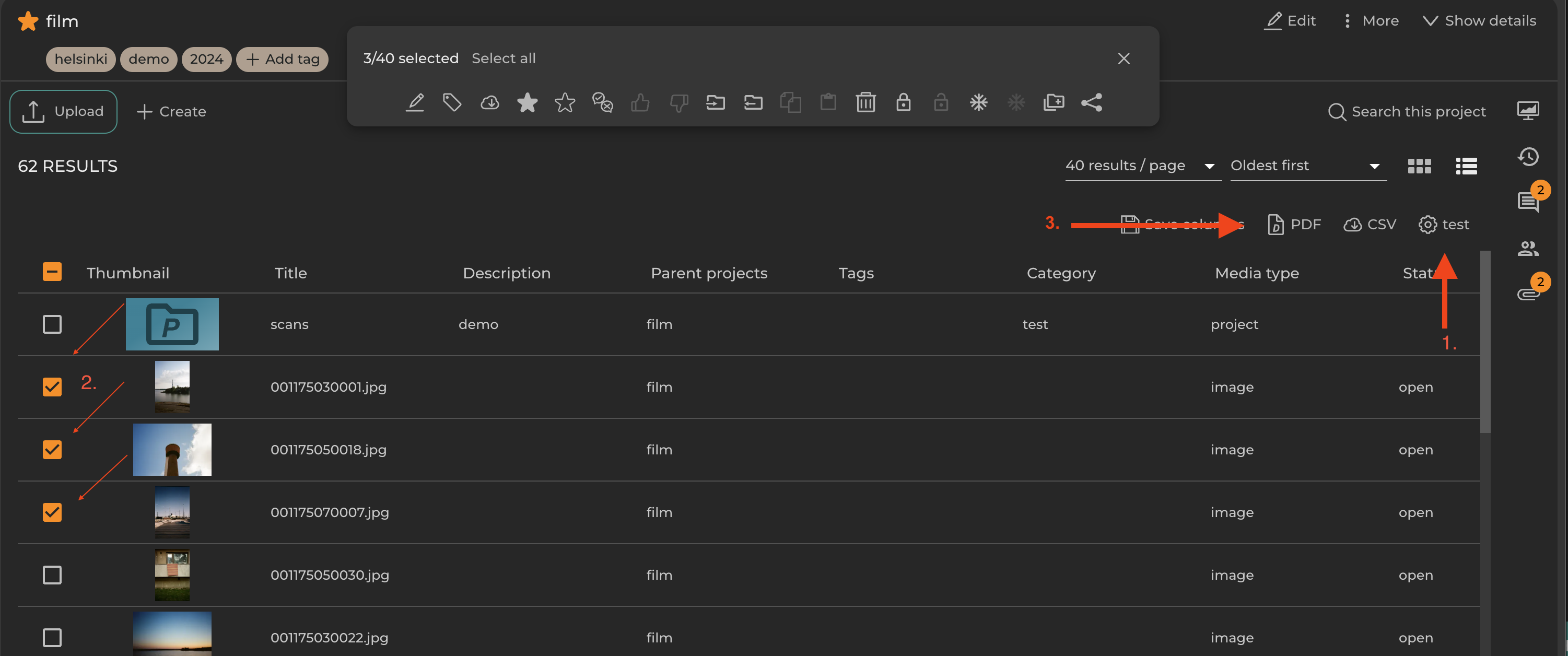Click the Upload button

click(63, 111)
